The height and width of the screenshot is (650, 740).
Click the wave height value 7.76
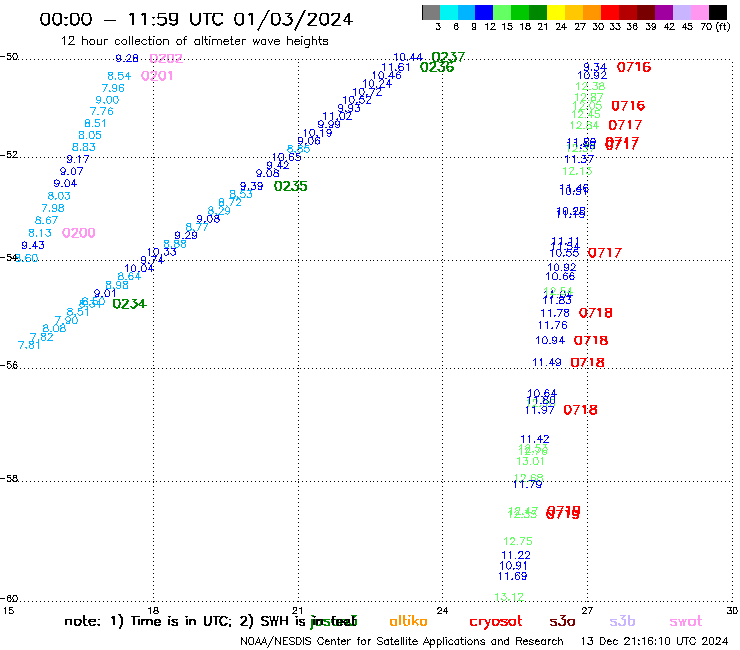[102, 111]
